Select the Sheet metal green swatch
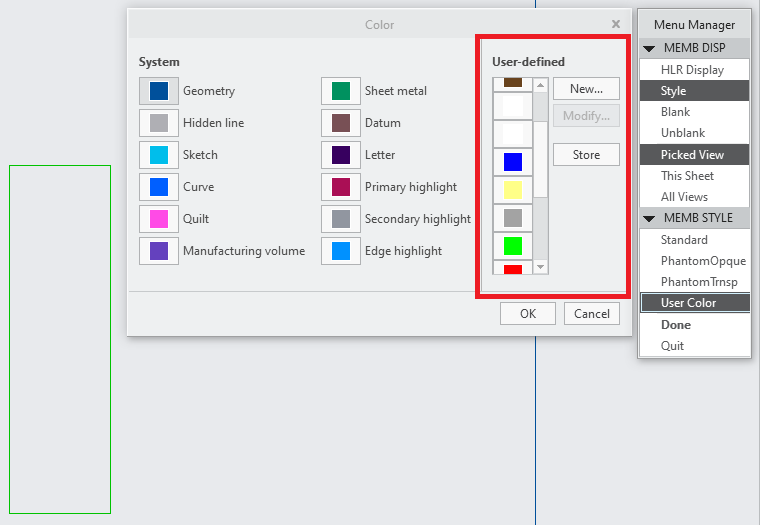This screenshot has width=760, height=525. click(341, 91)
